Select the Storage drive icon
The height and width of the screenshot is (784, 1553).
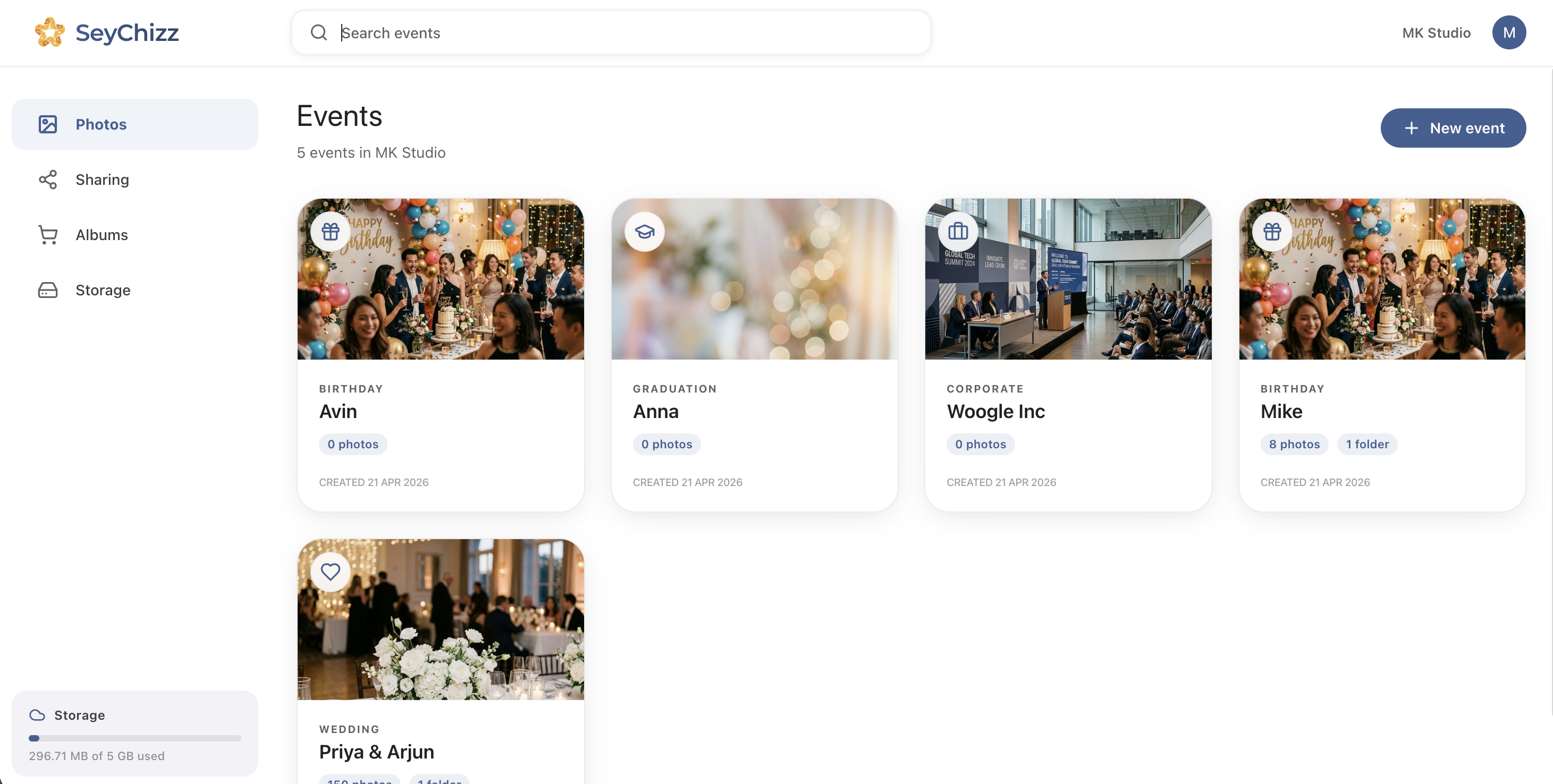[x=48, y=290]
